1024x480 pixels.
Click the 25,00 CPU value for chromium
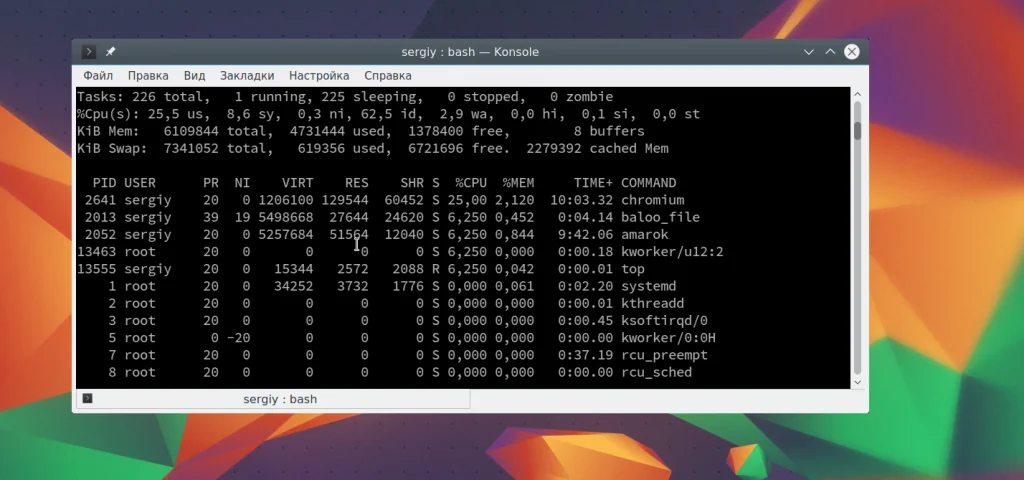pos(467,200)
